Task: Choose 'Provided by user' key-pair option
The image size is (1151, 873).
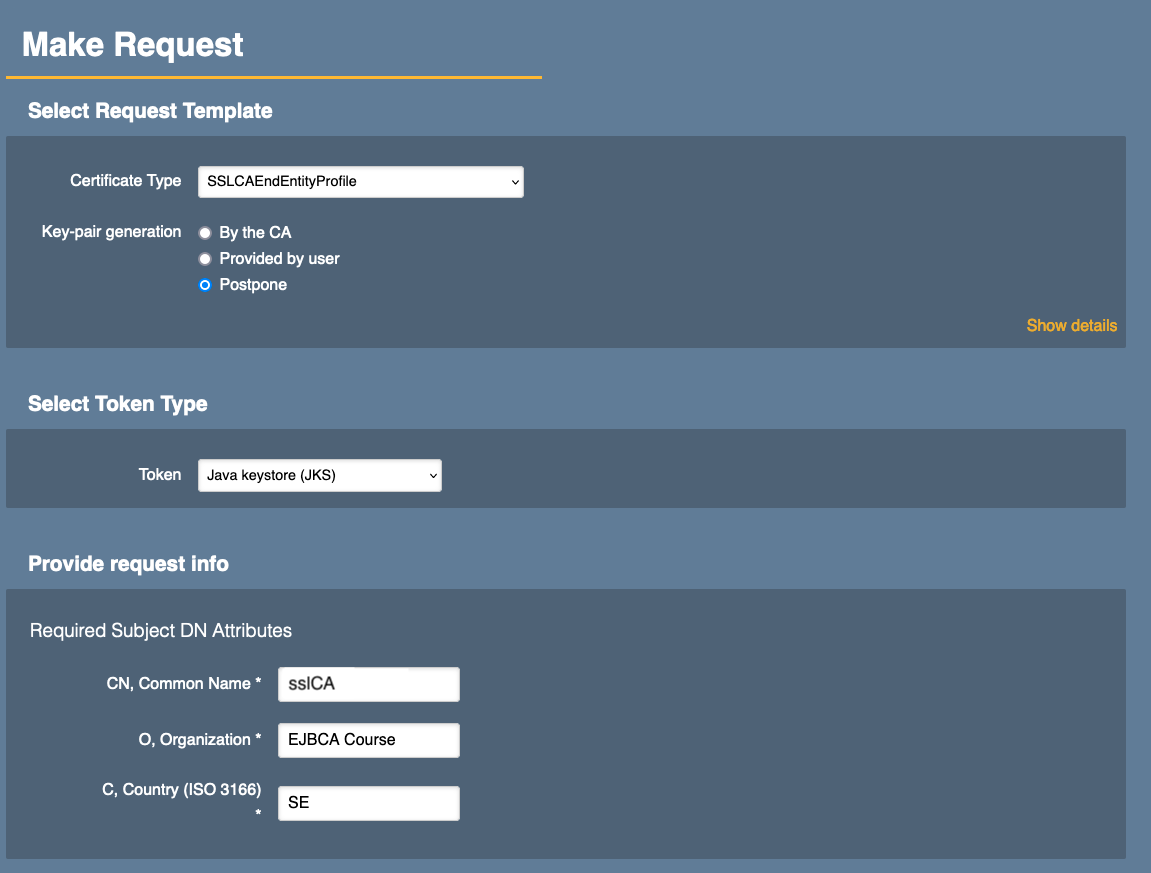Action: click(205, 259)
